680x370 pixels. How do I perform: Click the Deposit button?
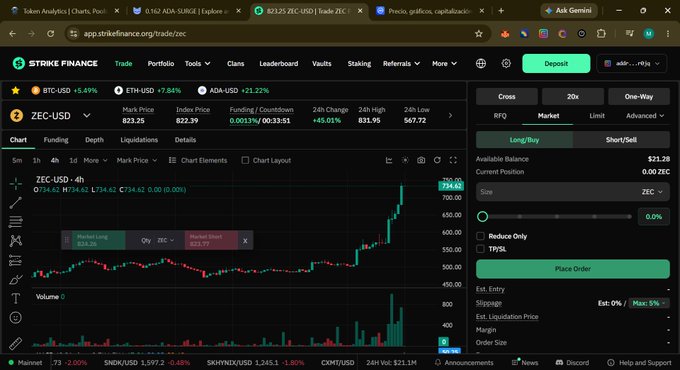pyautogui.click(x=556, y=63)
